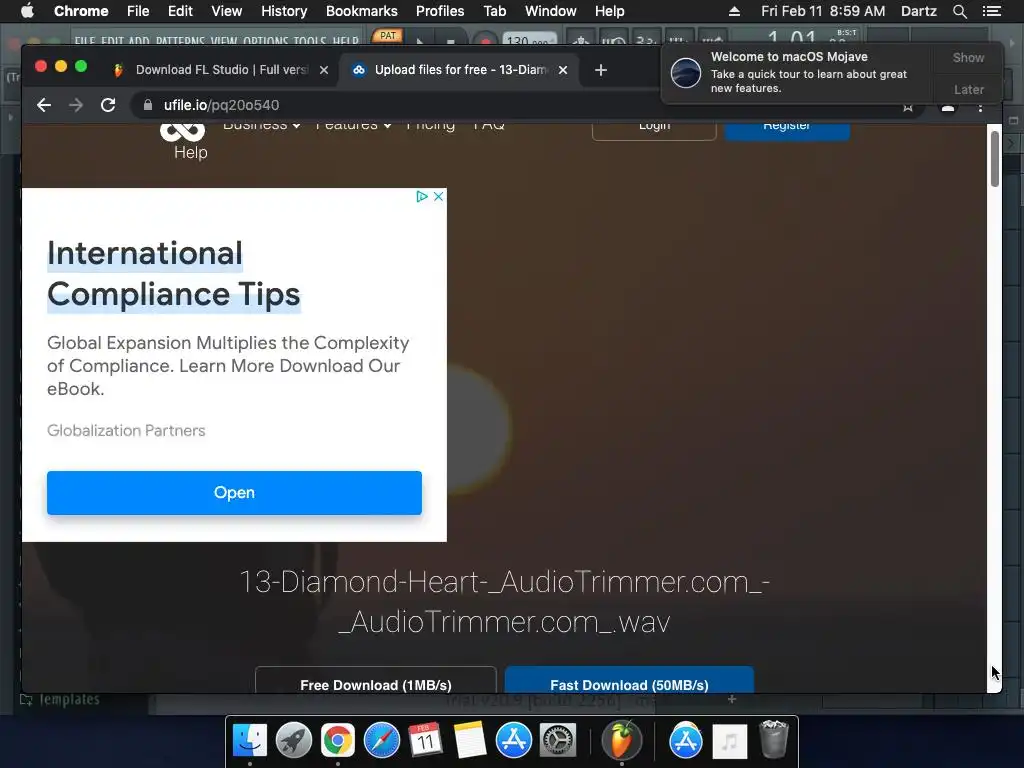Close the International Compliance Tips ad
The width and height of the screenshot is (1024, 768).
(x=439, y=196)
